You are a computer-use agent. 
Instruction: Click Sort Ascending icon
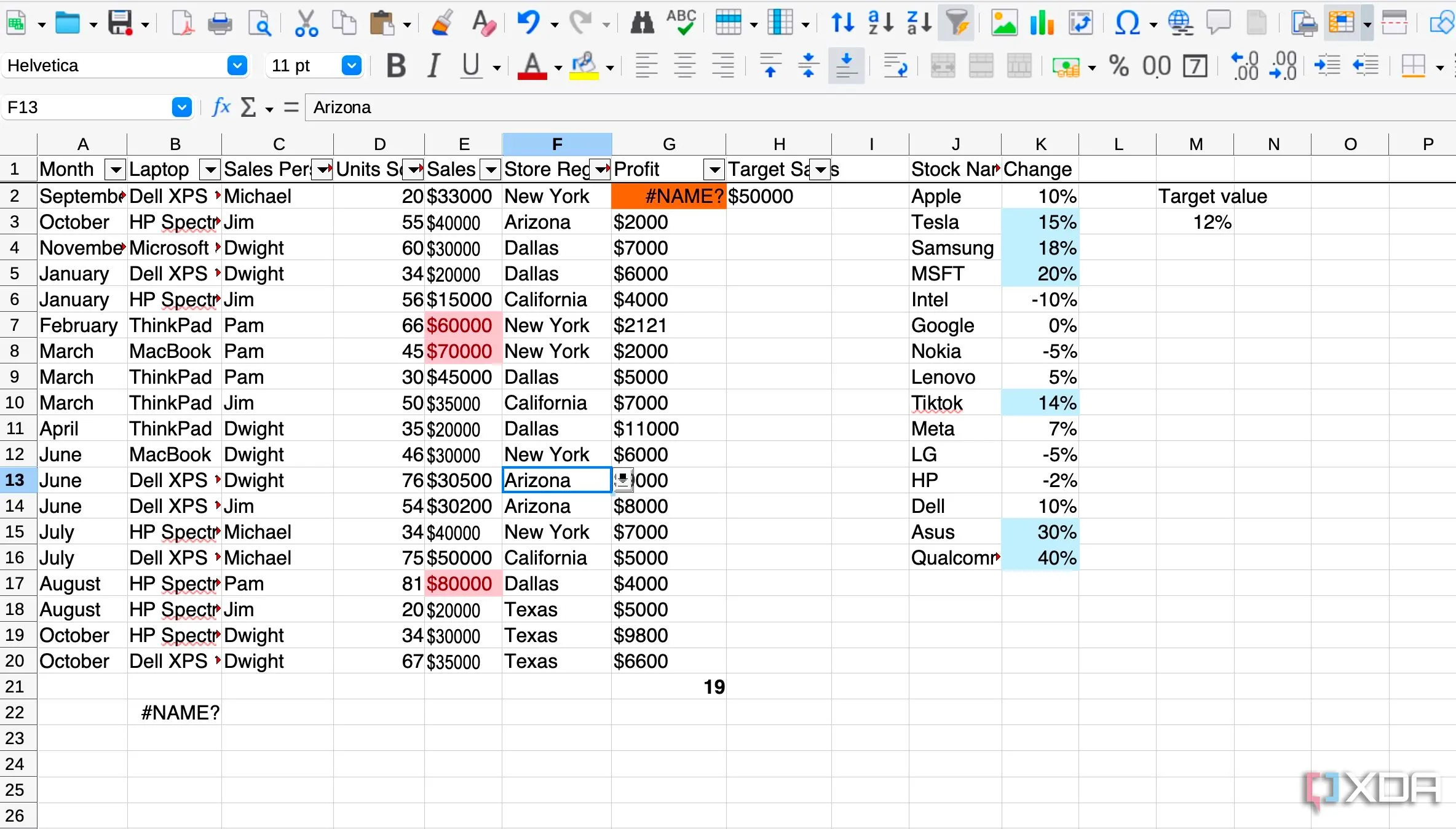880,23
